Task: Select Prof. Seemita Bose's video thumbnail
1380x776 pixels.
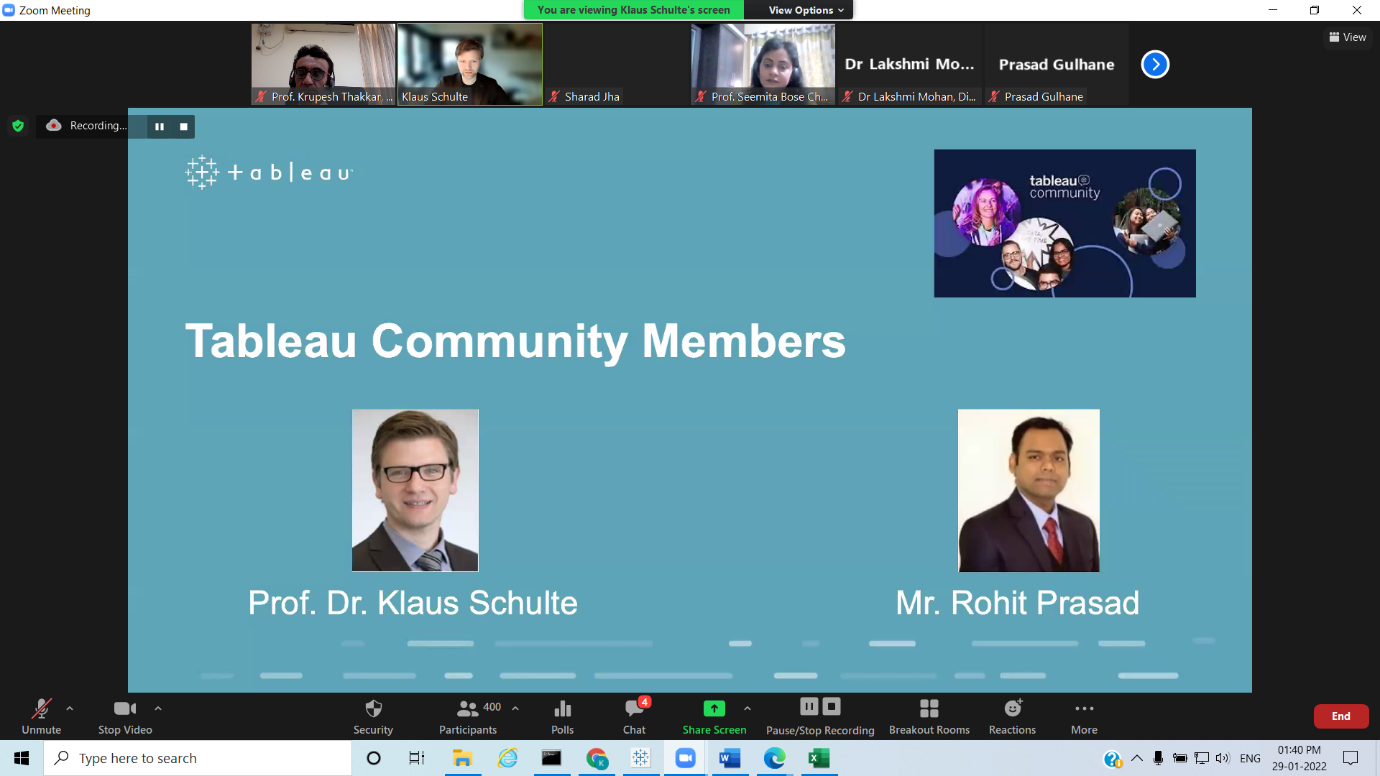Action: tap(762, 64)
